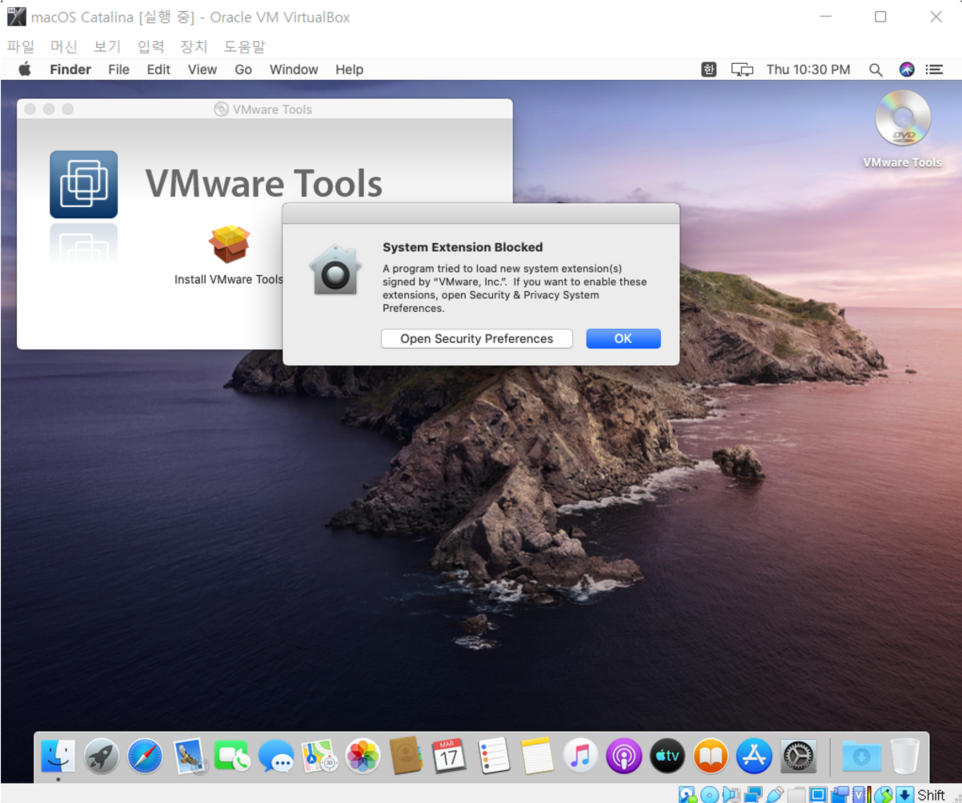Click Open Security Preferences button
The image size is (962, 803).
coord(477,339)
